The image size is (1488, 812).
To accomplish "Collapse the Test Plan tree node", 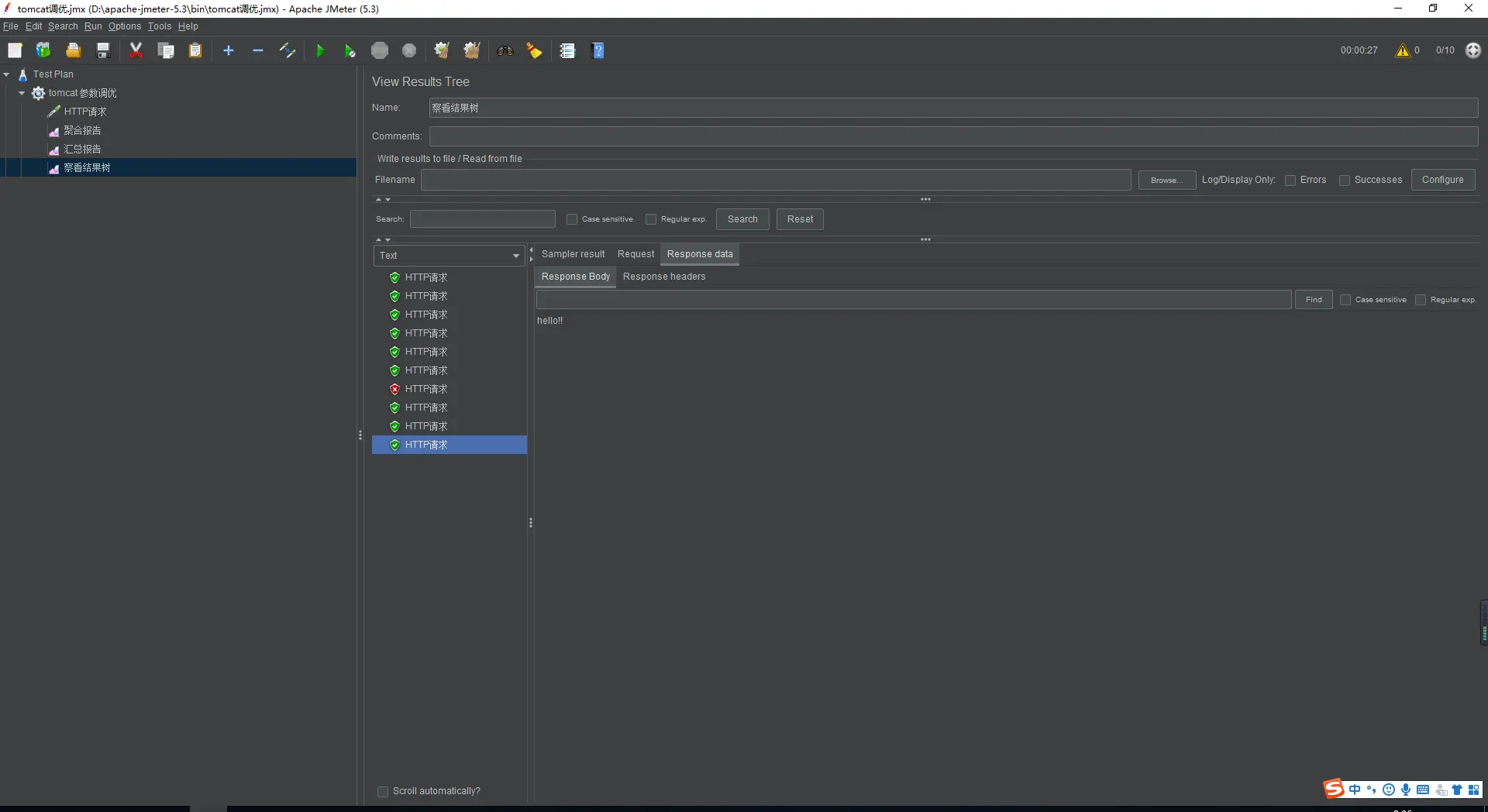I will point(7,74).
